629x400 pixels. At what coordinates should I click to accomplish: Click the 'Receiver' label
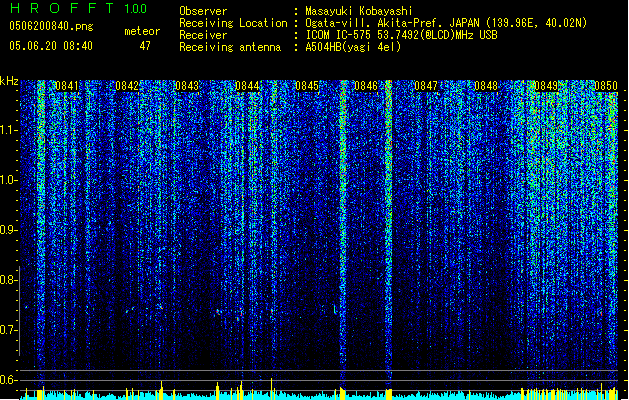[x=203, y=35]
